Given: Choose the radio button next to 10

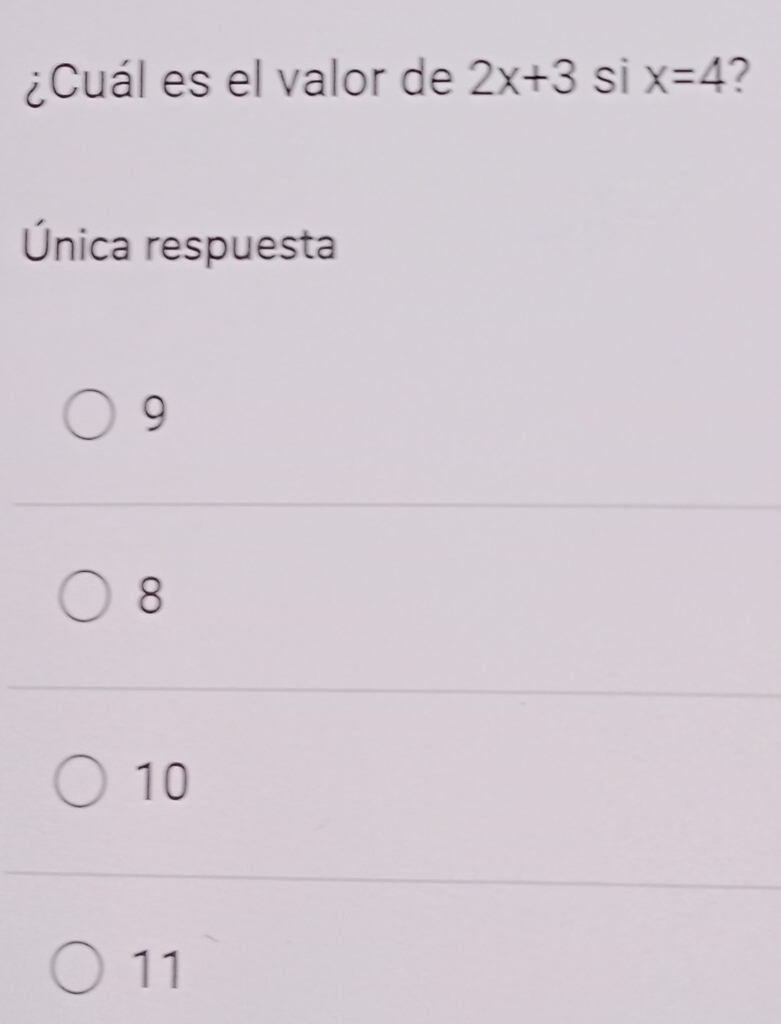Looking at the screenshot, I should [81, 781].
